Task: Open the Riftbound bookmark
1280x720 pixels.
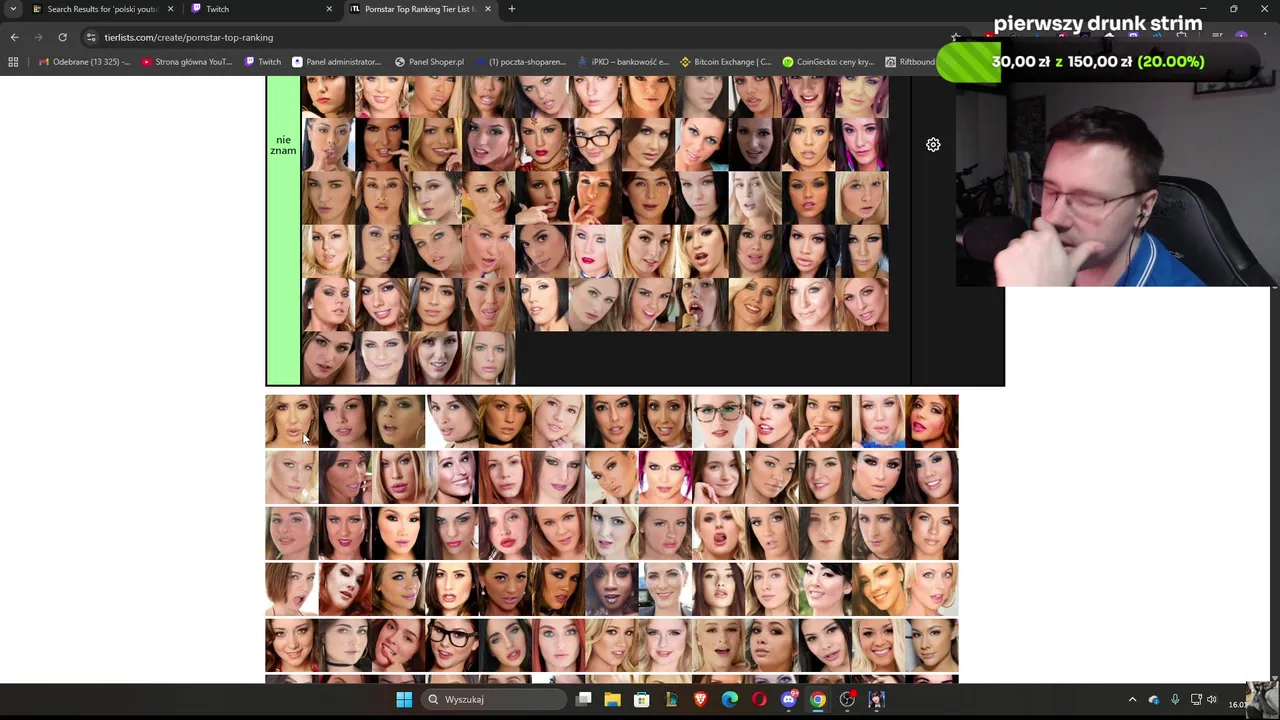Action: (911, 62)
